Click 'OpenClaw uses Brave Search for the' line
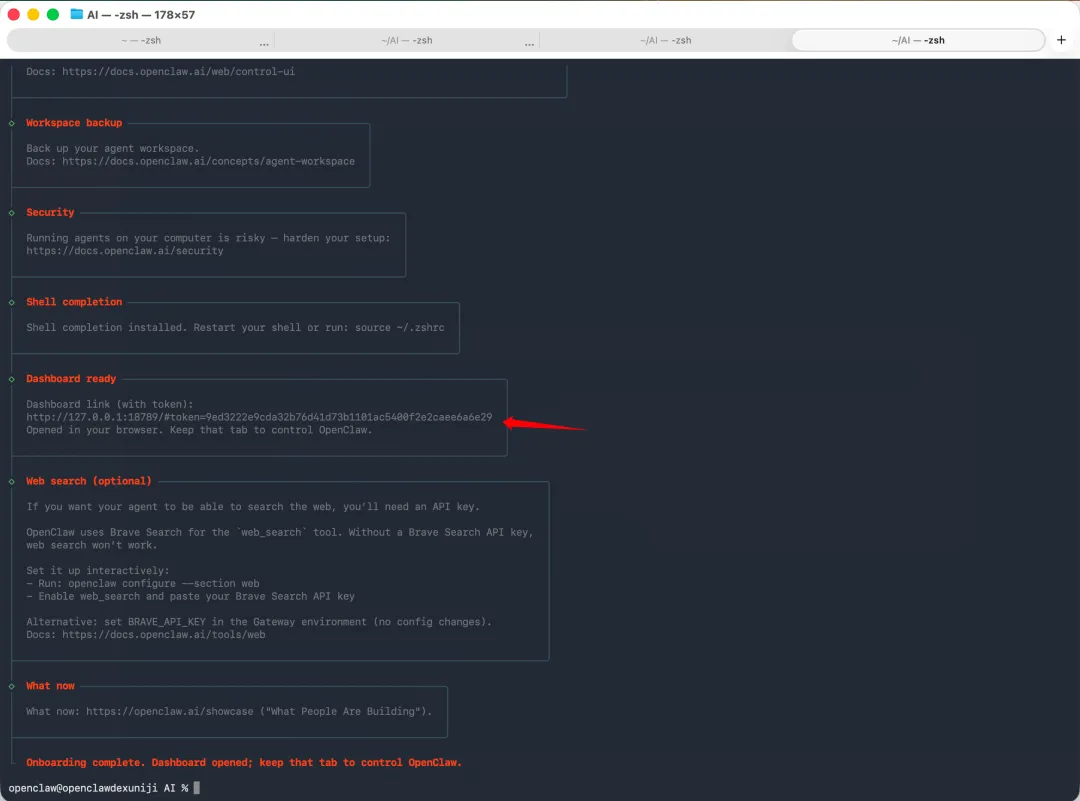1080x801 pixels. coord(280,532)
